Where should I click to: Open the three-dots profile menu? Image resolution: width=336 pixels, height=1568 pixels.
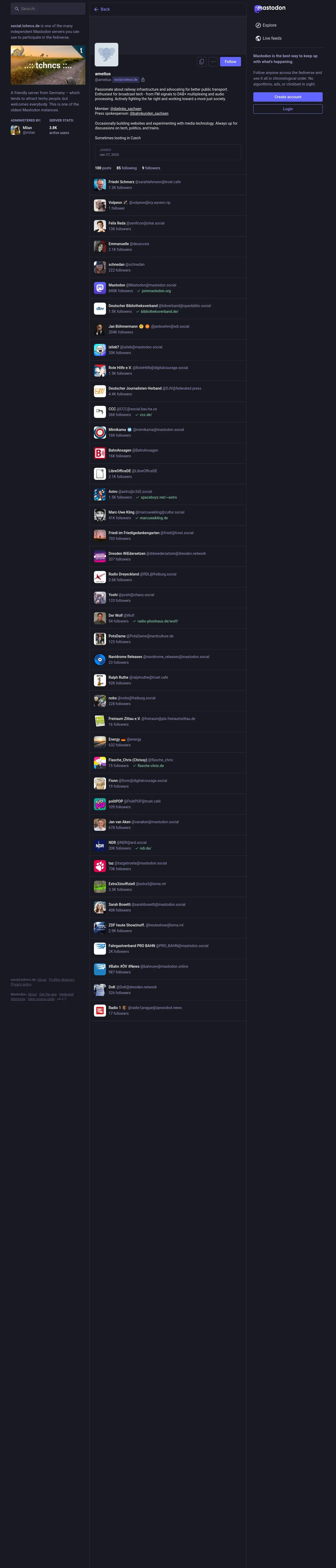(x=213, y=61)
